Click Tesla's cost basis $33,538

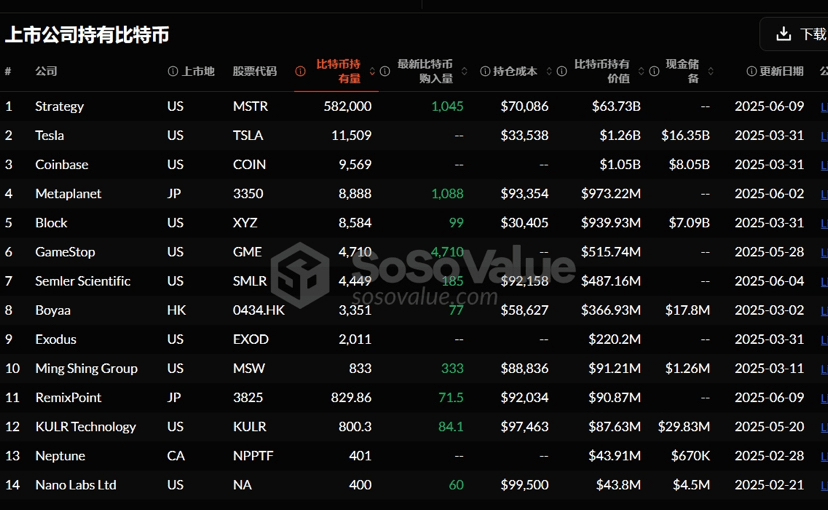point(524,136)
